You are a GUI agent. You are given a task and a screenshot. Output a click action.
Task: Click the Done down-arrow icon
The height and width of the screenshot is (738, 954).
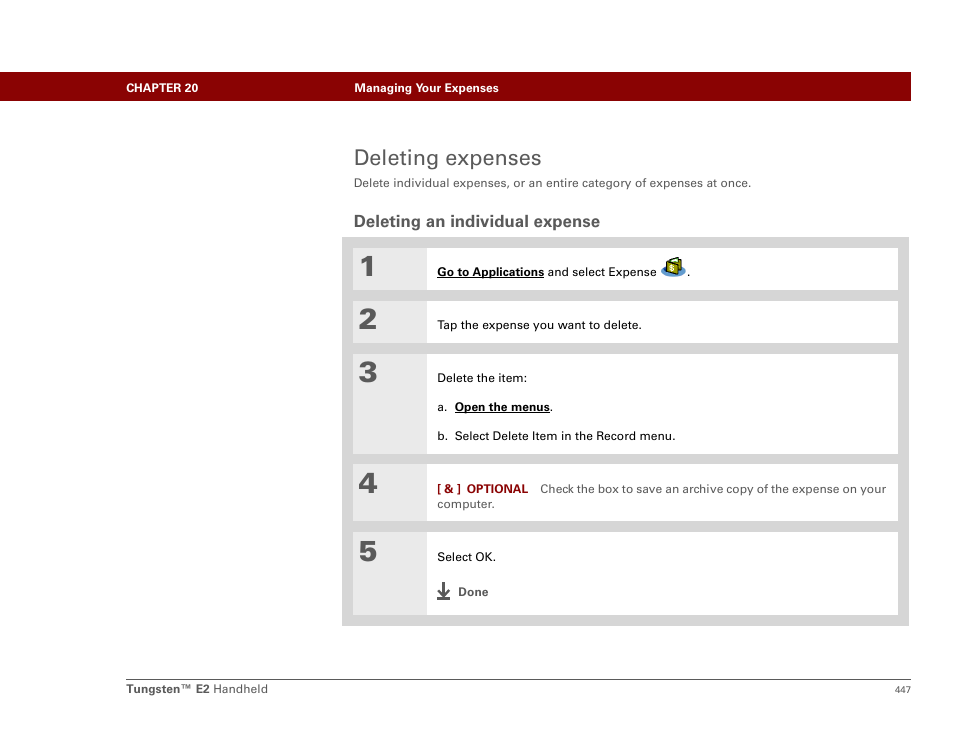pyautogui.click(x=444, y=591)
